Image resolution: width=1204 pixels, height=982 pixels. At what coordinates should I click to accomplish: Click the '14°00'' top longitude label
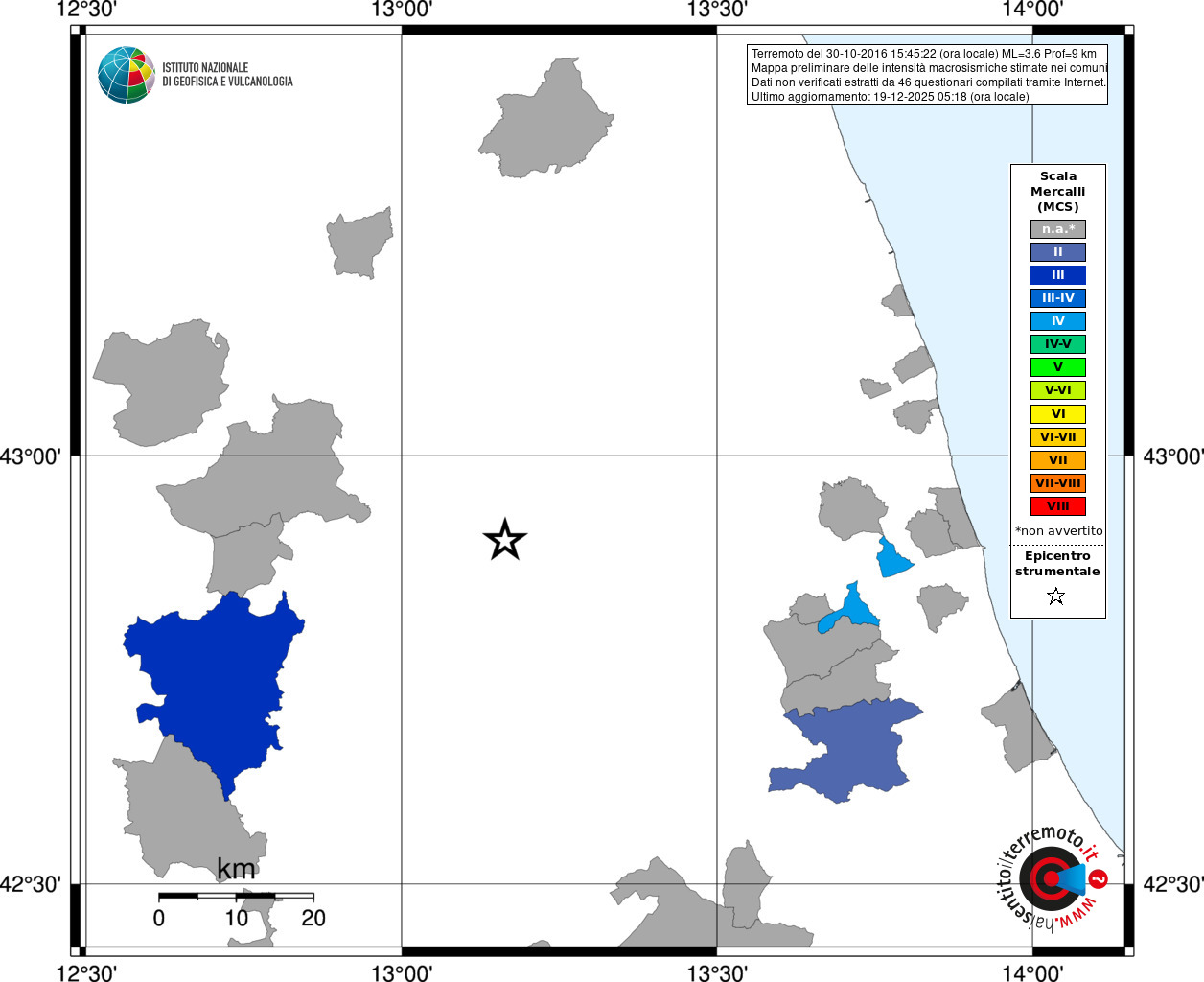tap(1032, 10)
